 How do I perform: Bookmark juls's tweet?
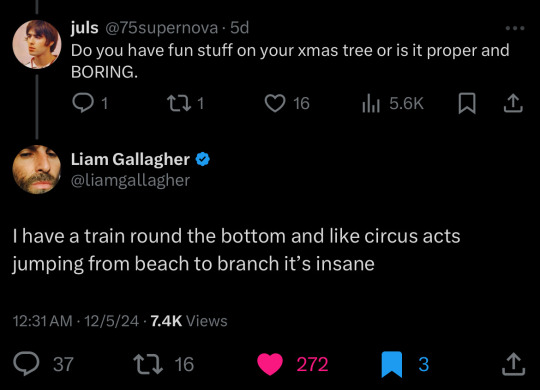pos(467,103)
